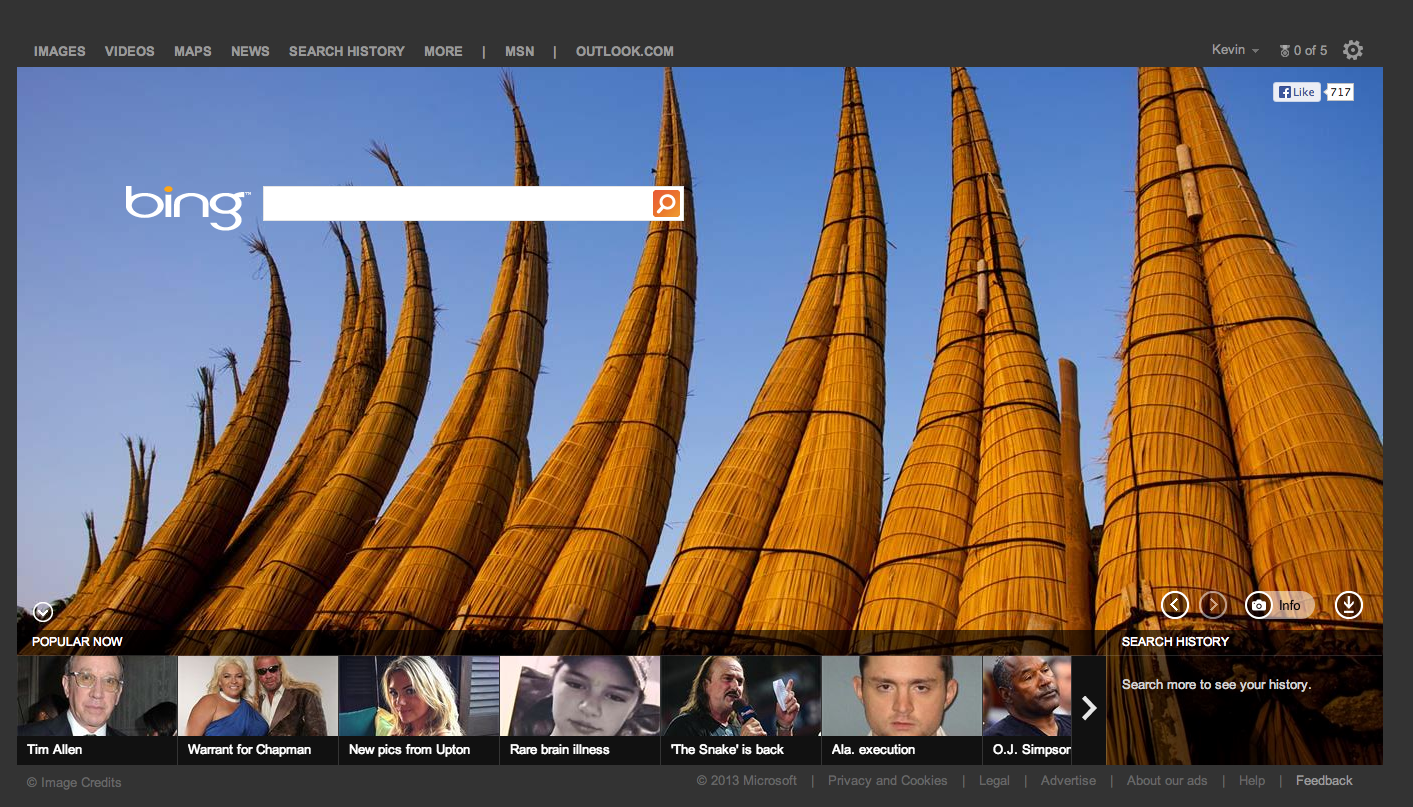1413x807 pixels.
Task: Open the MORE menu
Action: coord(443,51)
